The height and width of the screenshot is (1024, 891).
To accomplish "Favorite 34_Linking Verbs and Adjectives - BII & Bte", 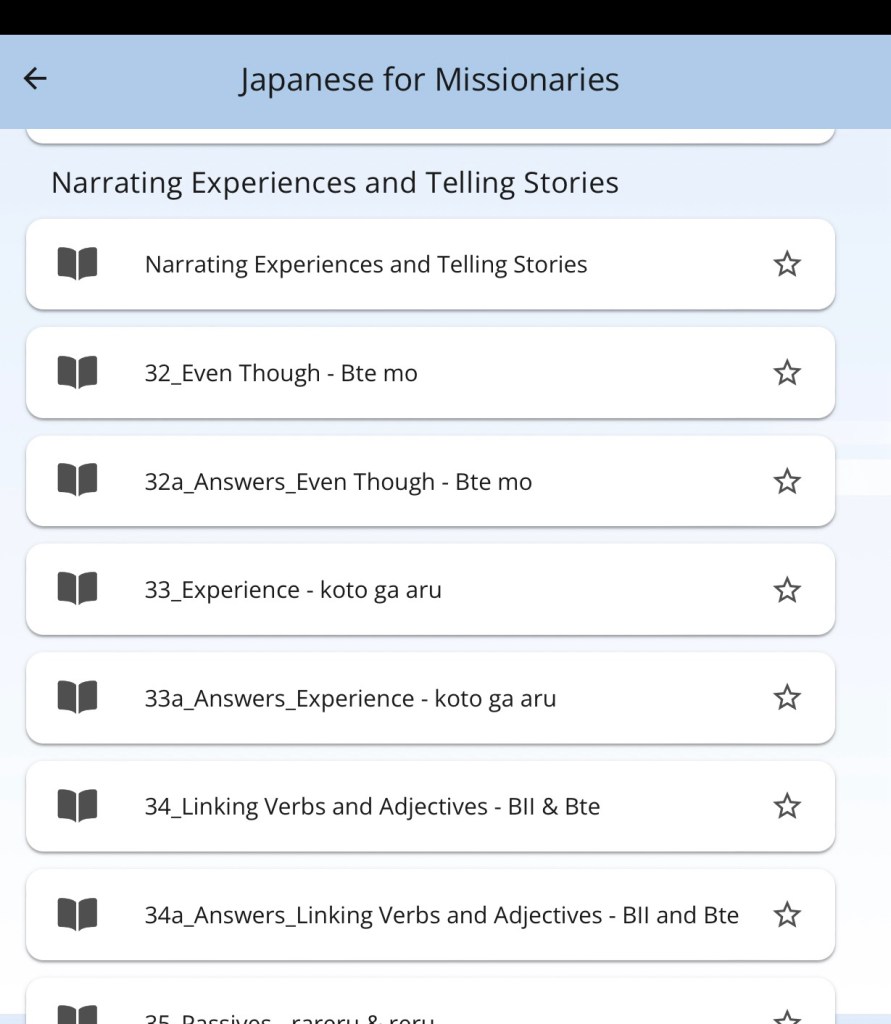I will point(787,806).
